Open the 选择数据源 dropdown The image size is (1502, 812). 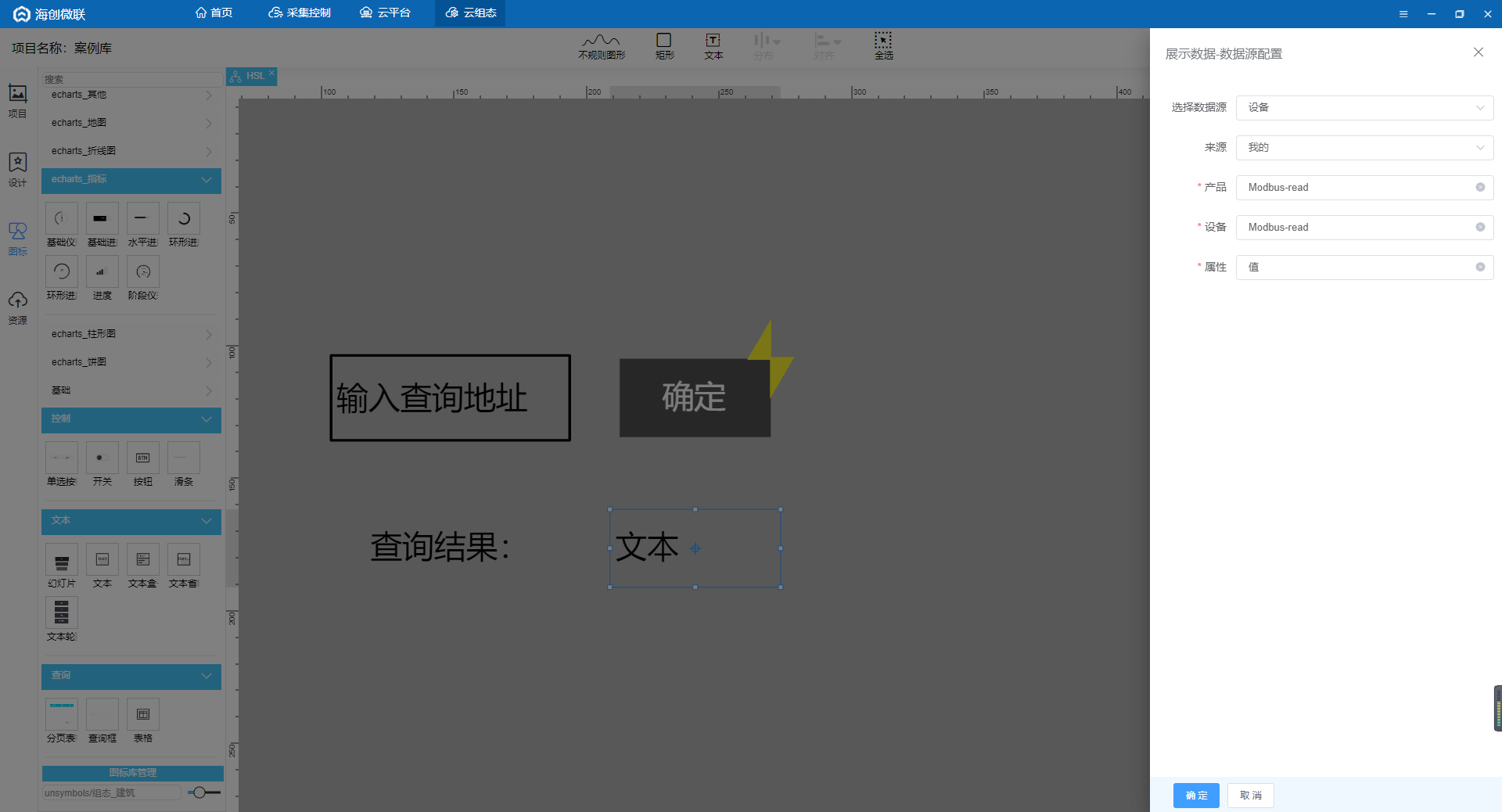[1364, 108]
